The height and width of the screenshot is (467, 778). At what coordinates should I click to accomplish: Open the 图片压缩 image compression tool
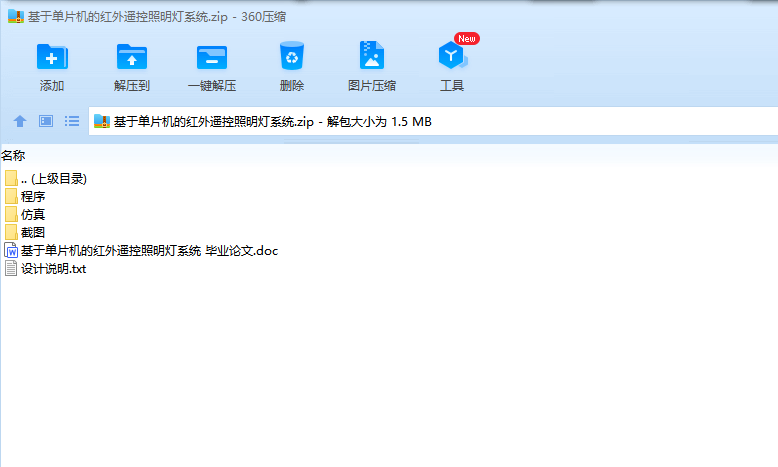(372, 55)
